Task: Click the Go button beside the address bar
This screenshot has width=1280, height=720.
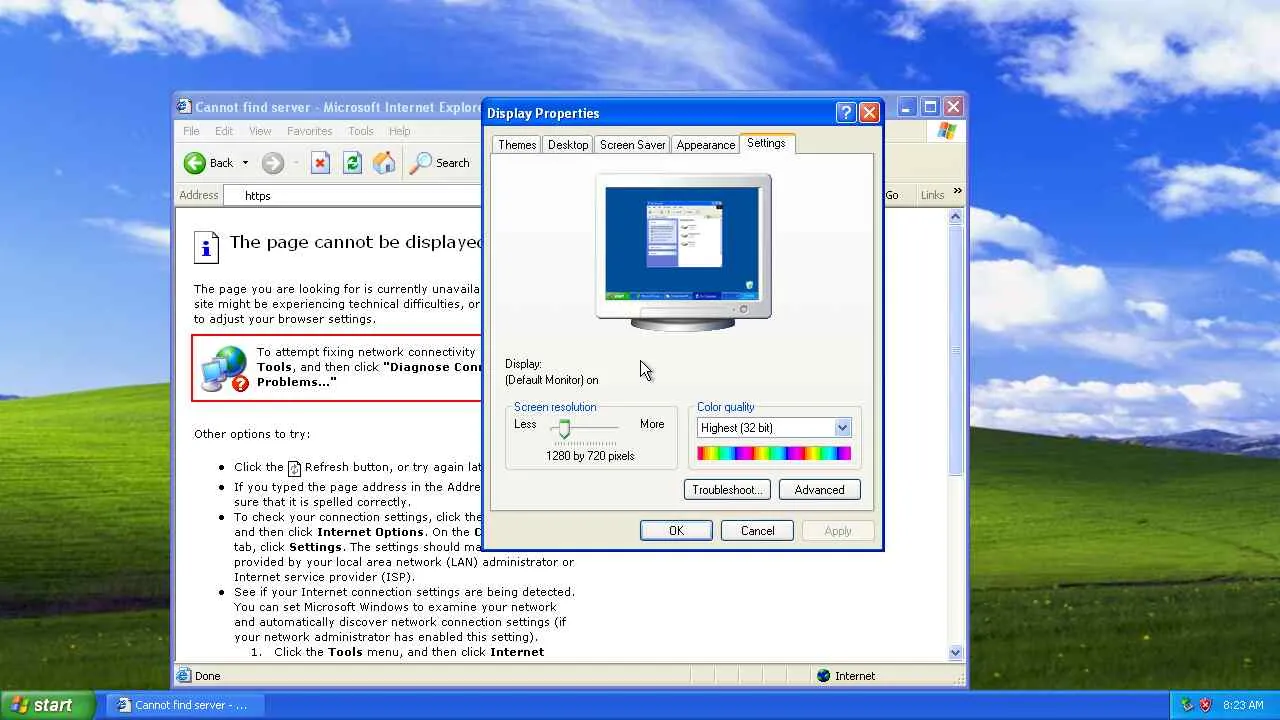Action: pos(892,195)
